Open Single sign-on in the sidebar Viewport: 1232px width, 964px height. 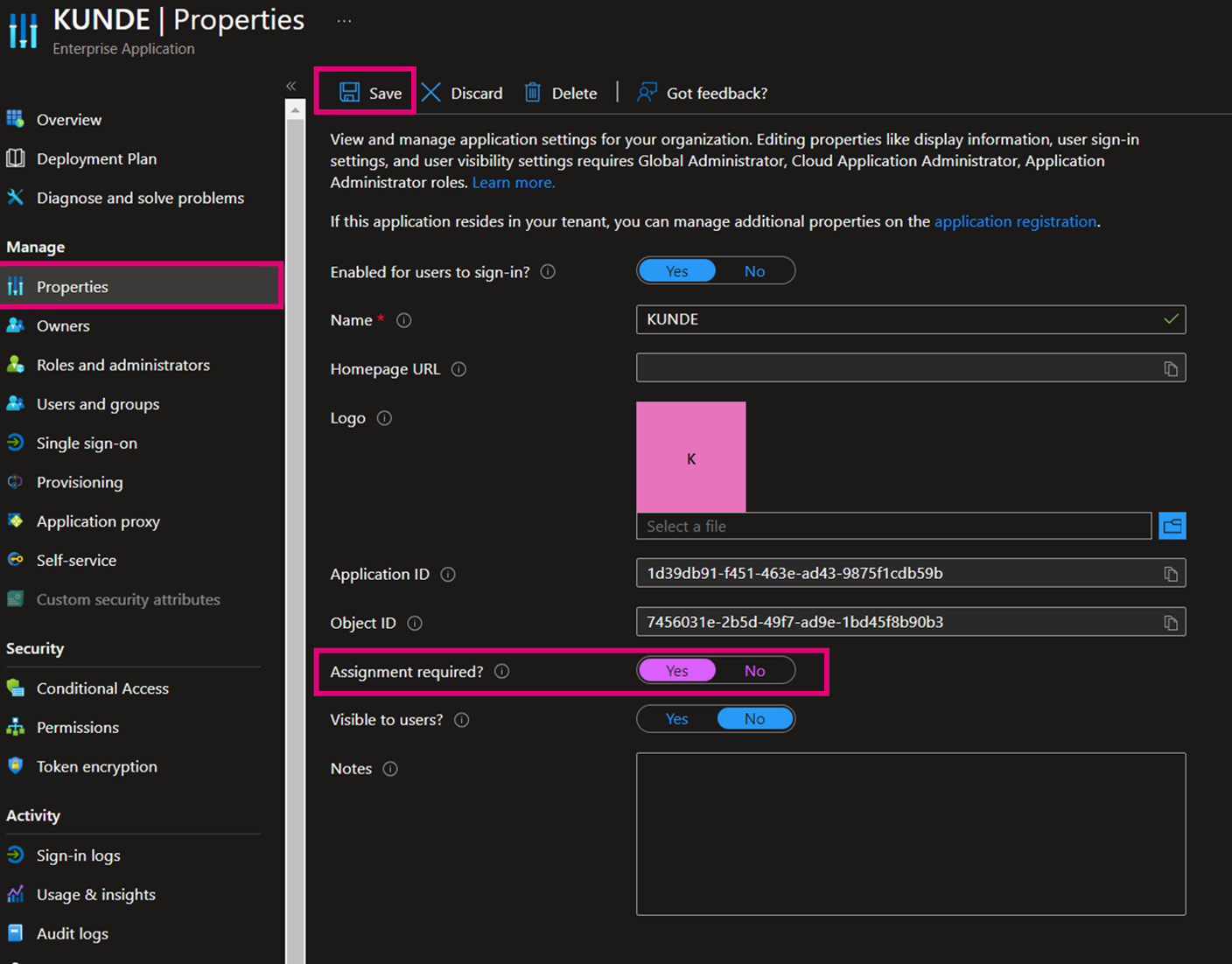(x=87, y=444)
